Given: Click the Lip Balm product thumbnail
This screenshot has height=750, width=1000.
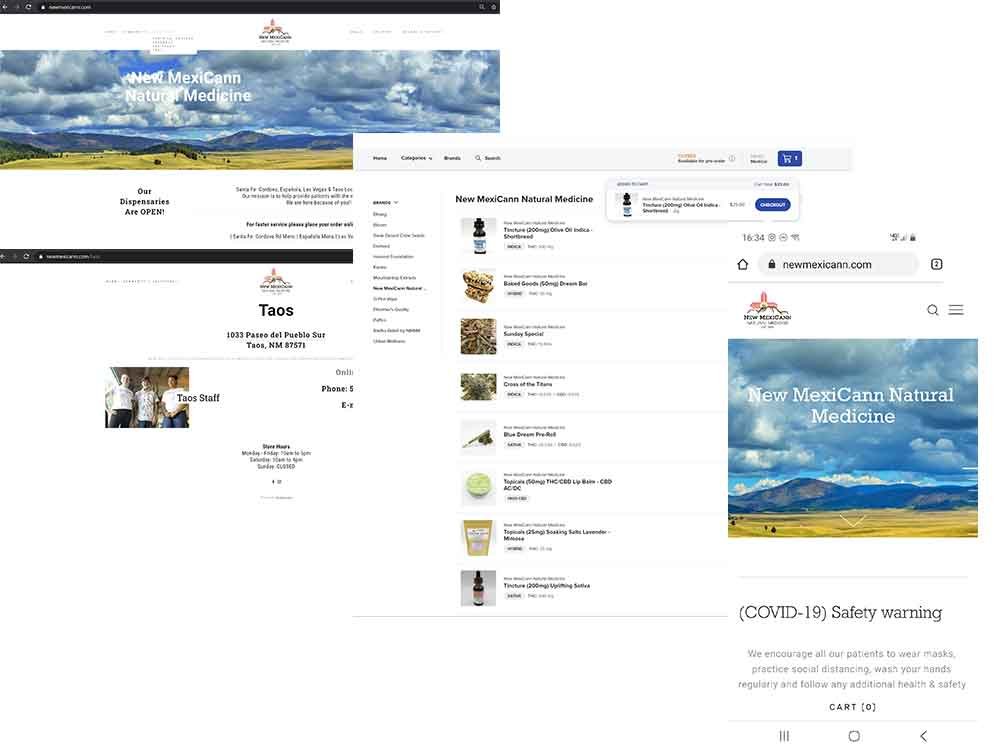Looking at the screenshot, I should pyautogui.click(x=478, y=487).
